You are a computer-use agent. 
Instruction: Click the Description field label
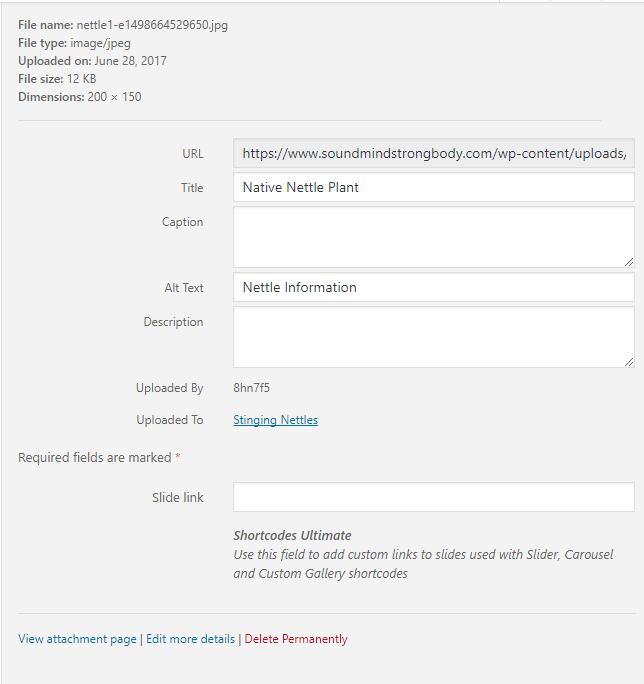[173, 322]
